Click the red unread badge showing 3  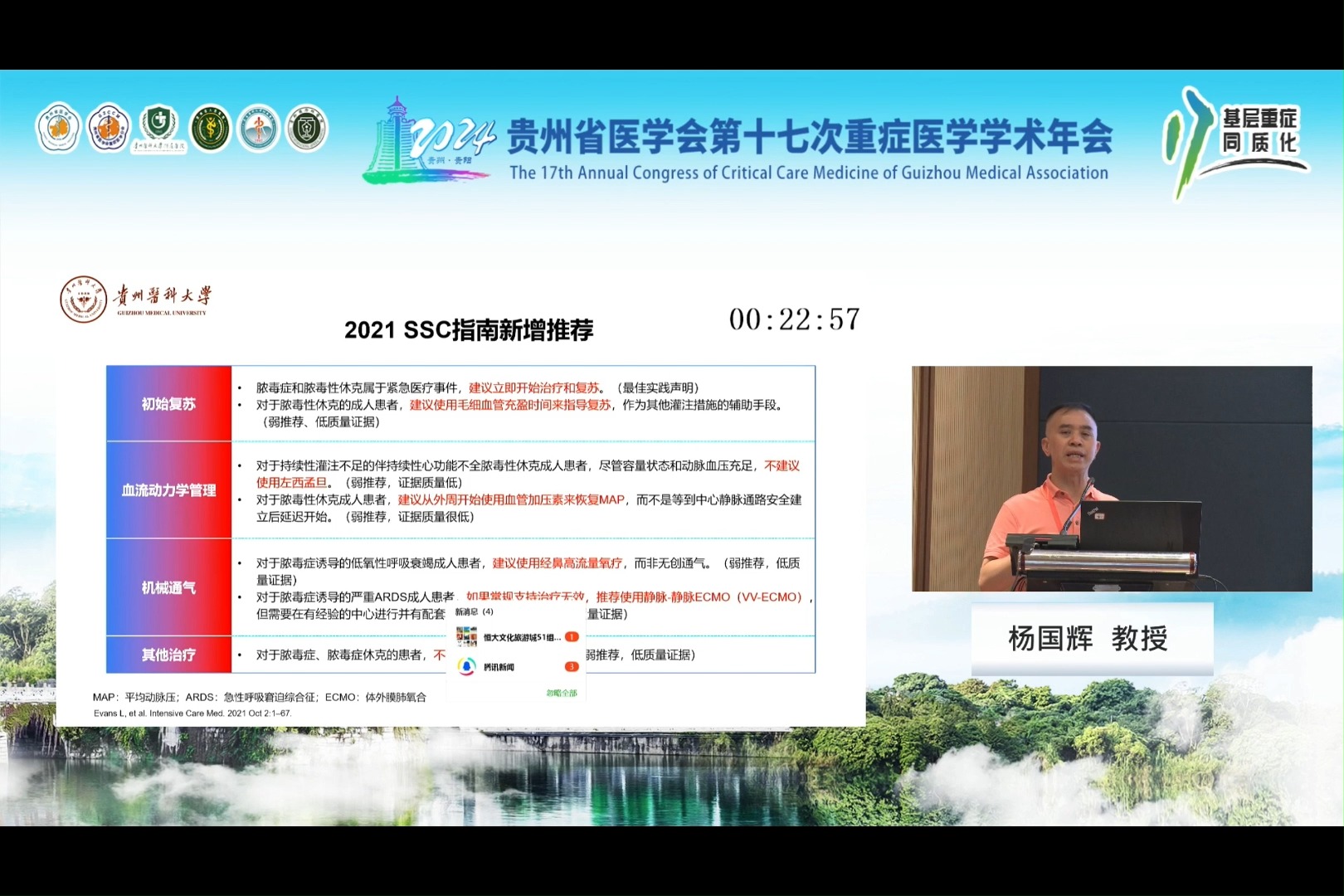coord(572,667)
